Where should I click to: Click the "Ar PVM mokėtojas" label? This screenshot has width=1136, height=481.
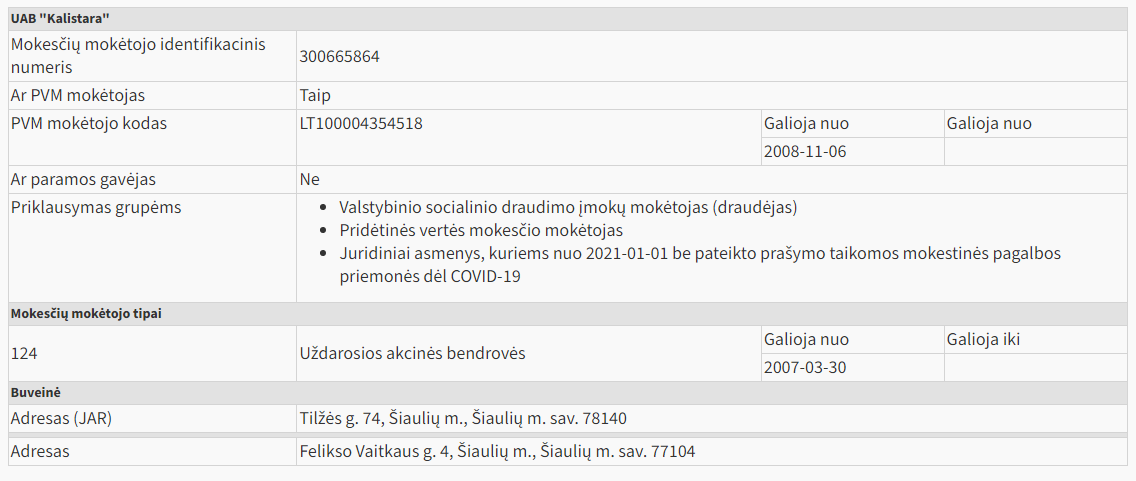78,96
